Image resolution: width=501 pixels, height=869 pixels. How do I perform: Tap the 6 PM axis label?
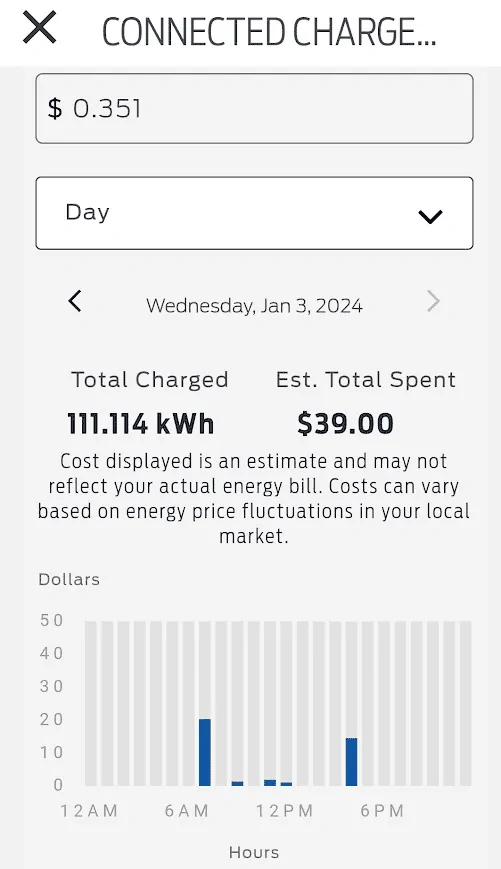(x=382, y=811)
